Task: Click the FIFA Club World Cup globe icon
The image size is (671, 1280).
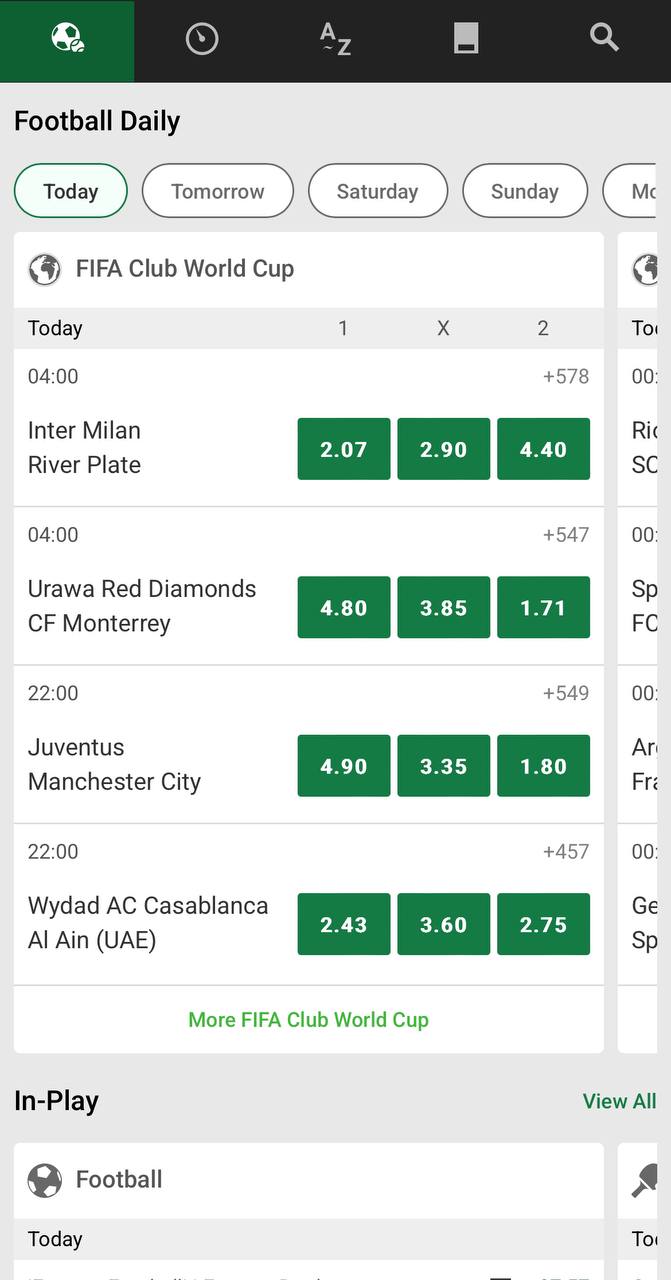Action: pos(44,269)
